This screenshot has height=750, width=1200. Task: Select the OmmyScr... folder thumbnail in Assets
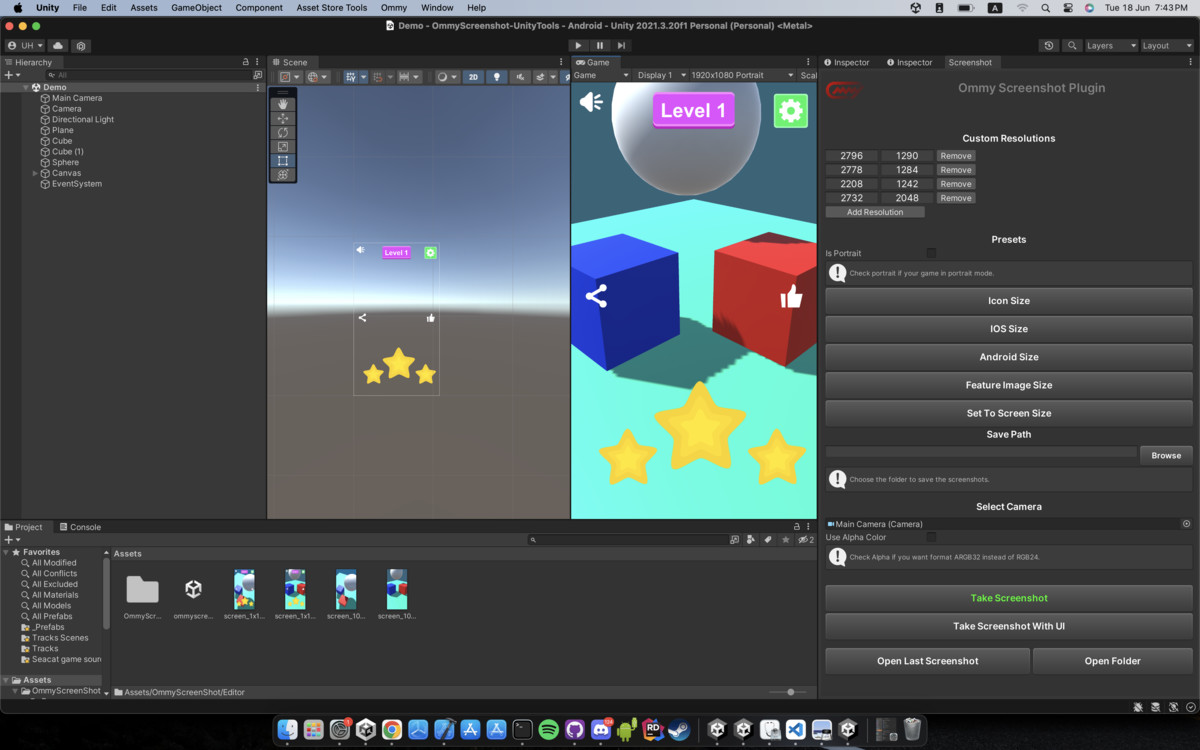(x=142, y=590)
